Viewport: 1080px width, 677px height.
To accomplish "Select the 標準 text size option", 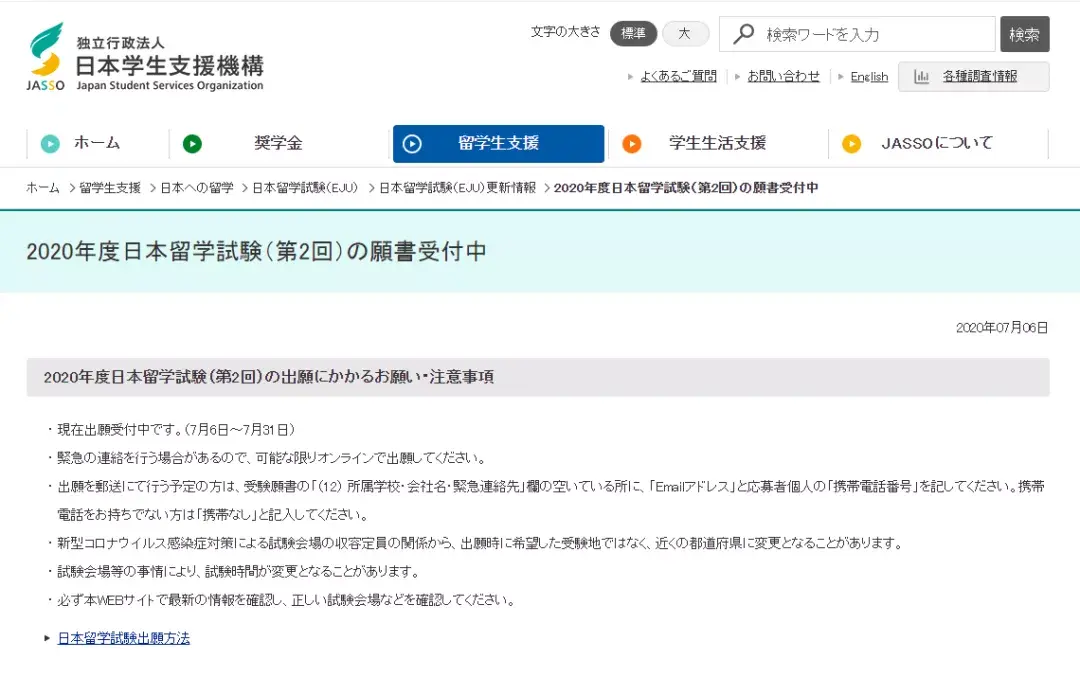I will click(x=633, y=33).
